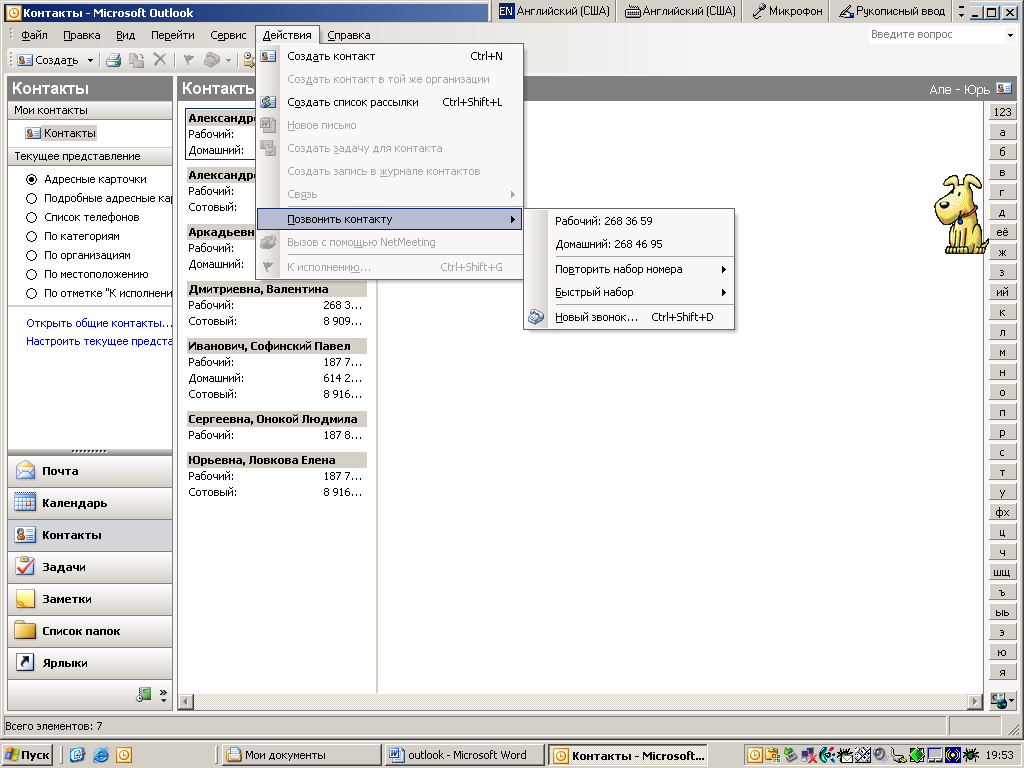The height and width of the screenshot is (768, 1024).
Task: Open Календарь from the navigation pane
Action: tap(90, 503)
